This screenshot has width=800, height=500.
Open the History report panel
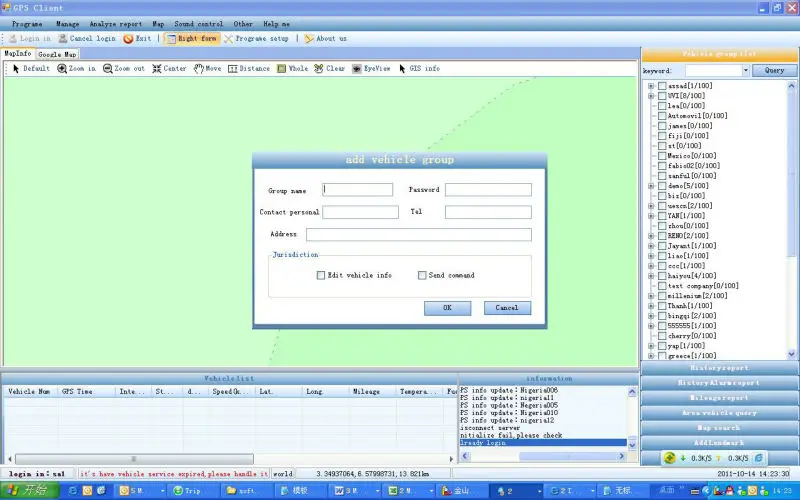pyautogui.click(x=719, y=368)
